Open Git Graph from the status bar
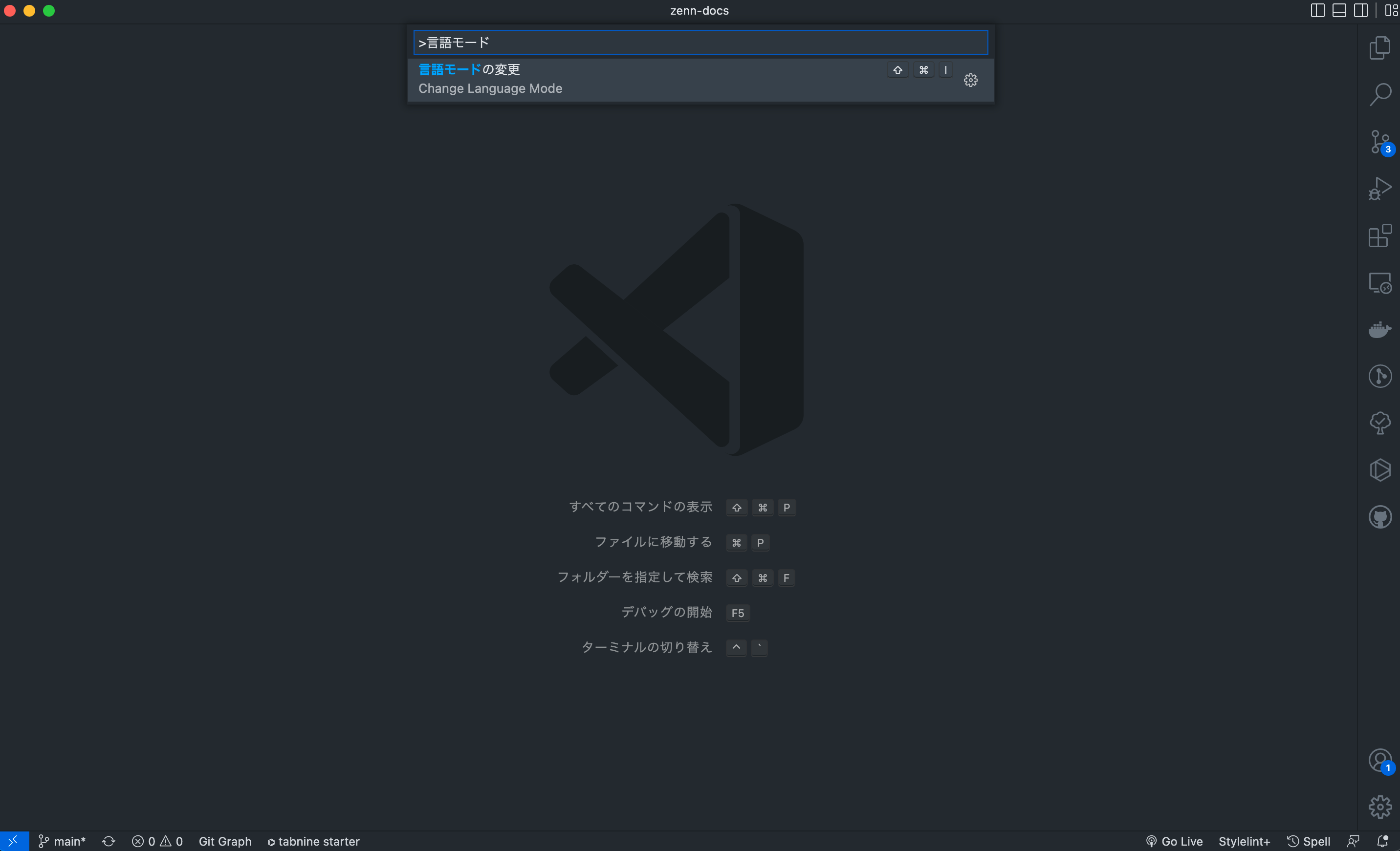 [225, 841]
